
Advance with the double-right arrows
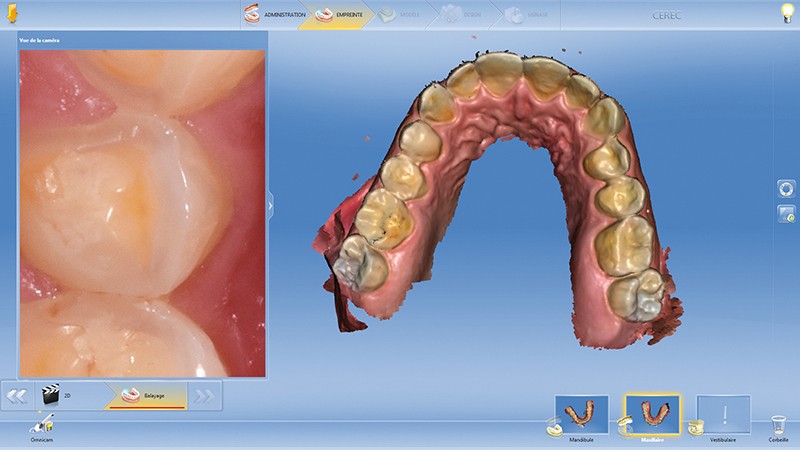coord(204,396)
